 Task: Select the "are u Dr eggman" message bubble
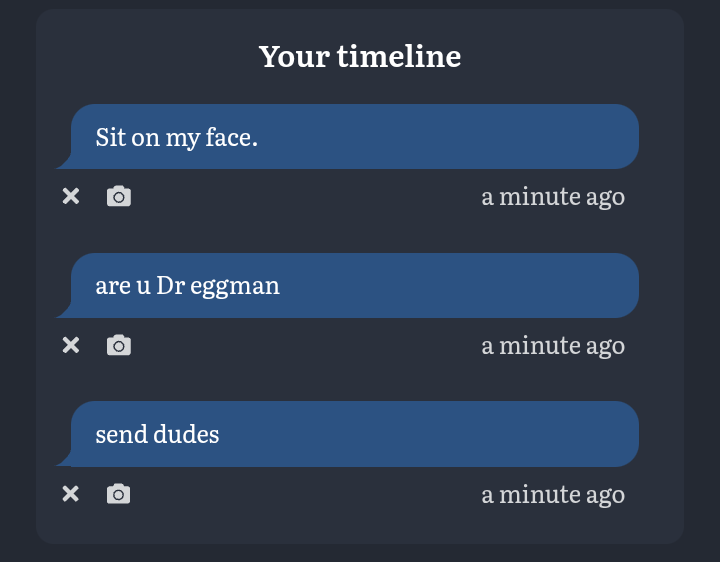tap(347, 285)
